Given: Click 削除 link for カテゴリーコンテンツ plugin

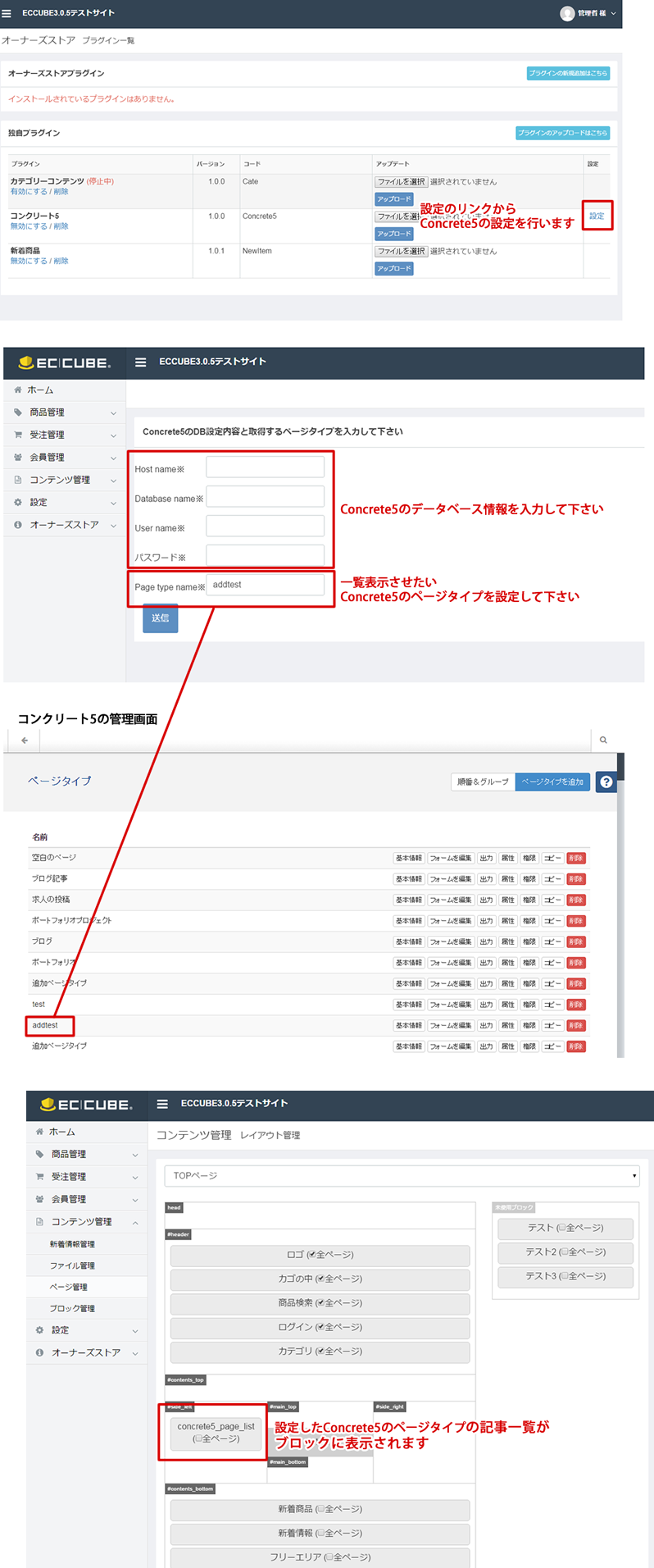Looking at the screenshot, I should pos(61,191).
